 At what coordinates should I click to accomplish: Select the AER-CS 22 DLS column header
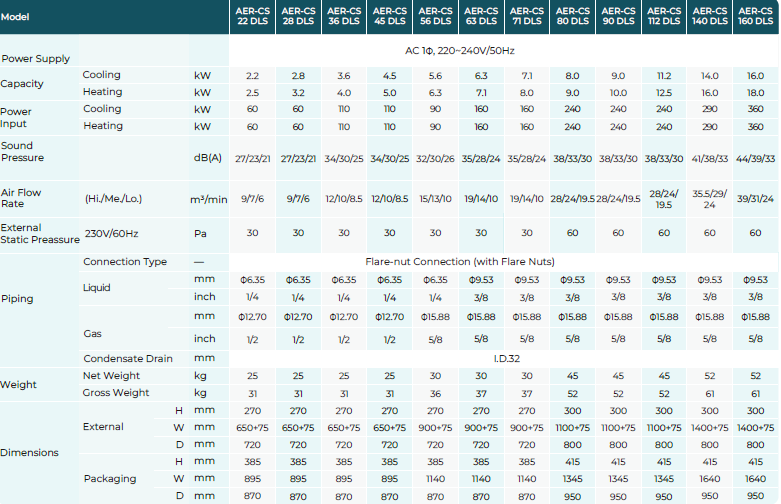[252, 17]
